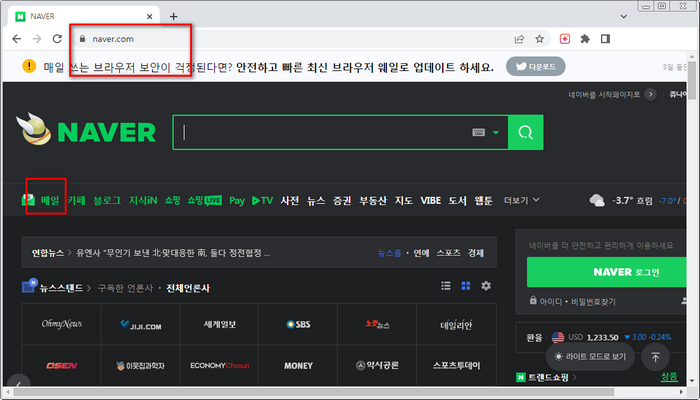Screen dimensions: 700x400
Task: Switch newsstand to grid view icon
Action: click(466, 286)
